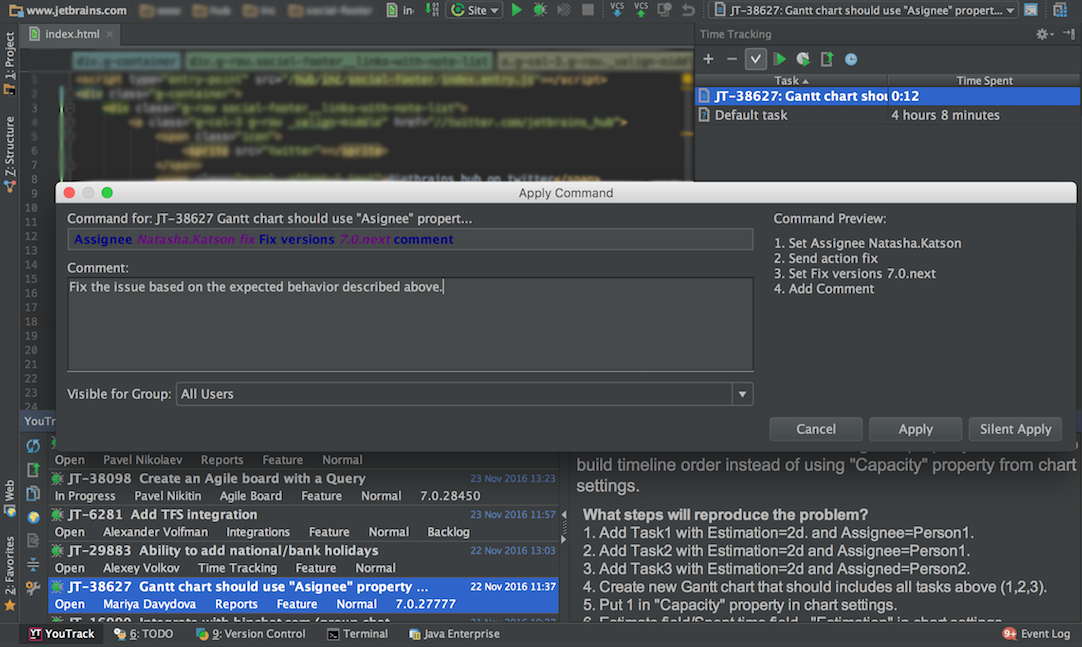Open YouTrack settings with the wrench icon
The image size is (1082, 647).
tap(32, 588)
